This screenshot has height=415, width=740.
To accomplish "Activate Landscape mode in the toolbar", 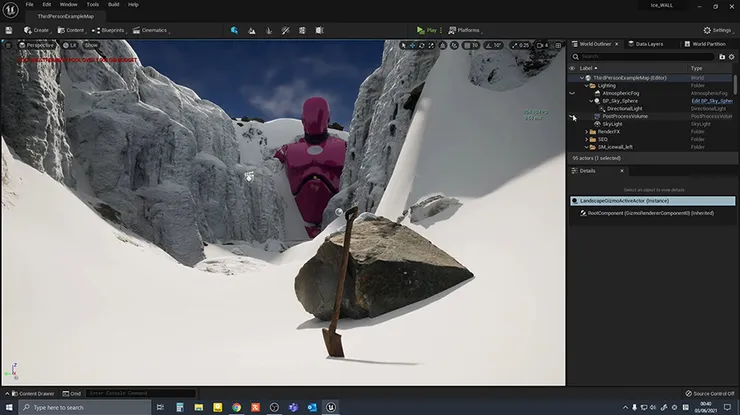I will tap(252, 30).
